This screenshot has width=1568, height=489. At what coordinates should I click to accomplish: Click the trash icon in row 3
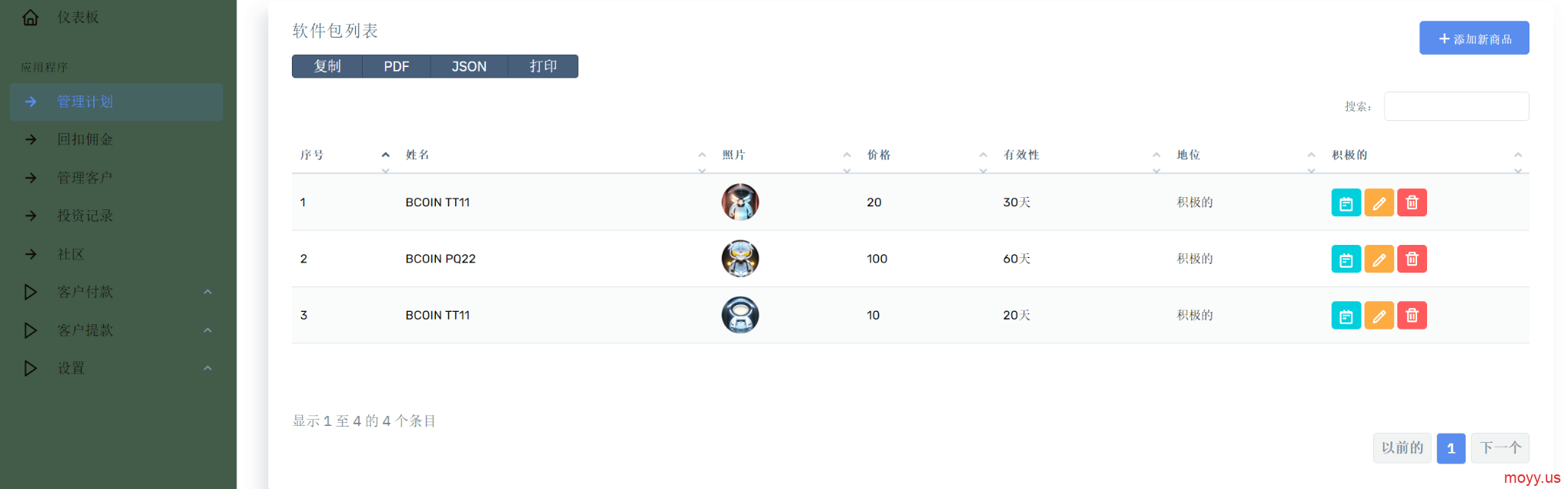1412,316
